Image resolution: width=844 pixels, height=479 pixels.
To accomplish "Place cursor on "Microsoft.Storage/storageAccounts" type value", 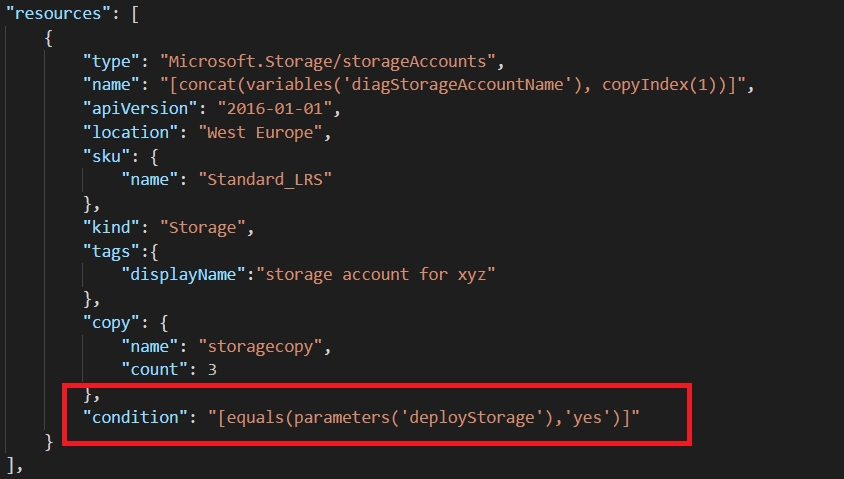I will [x=328, y=61].
